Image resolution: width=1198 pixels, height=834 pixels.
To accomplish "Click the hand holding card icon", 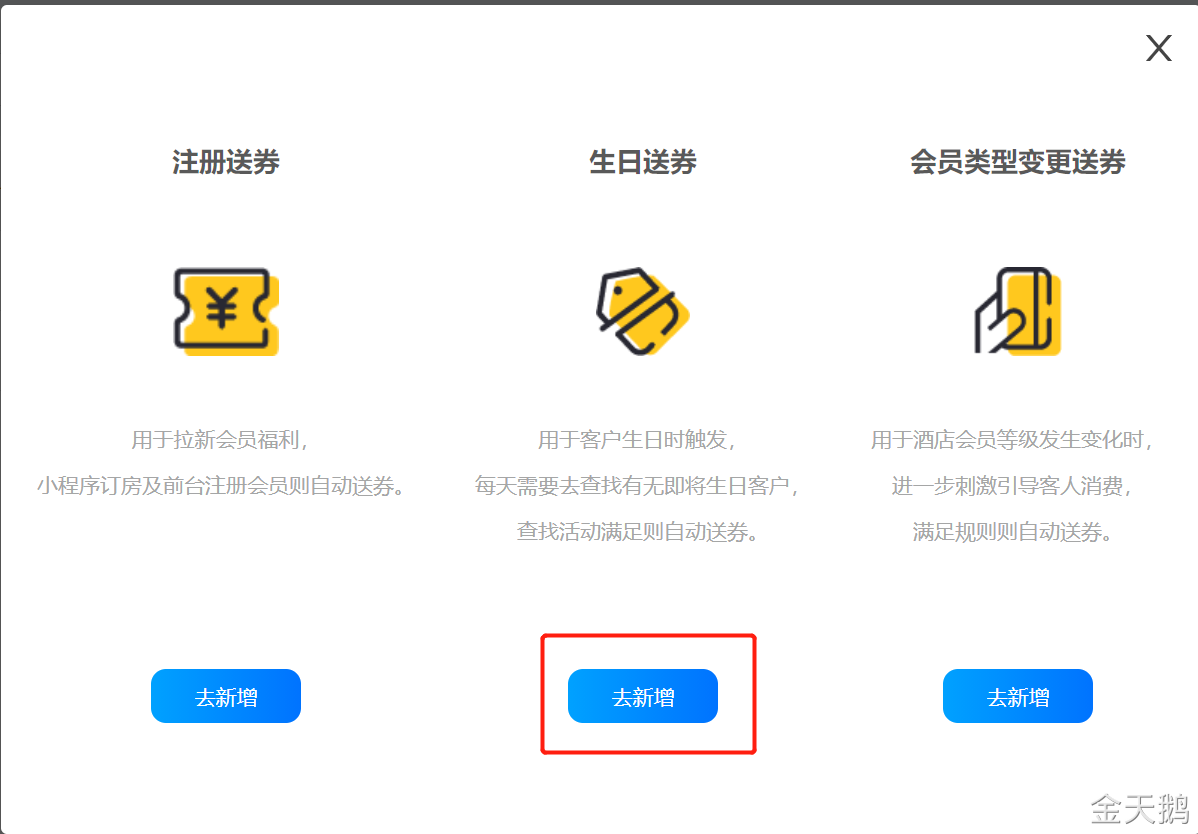I will (1018, 311).
